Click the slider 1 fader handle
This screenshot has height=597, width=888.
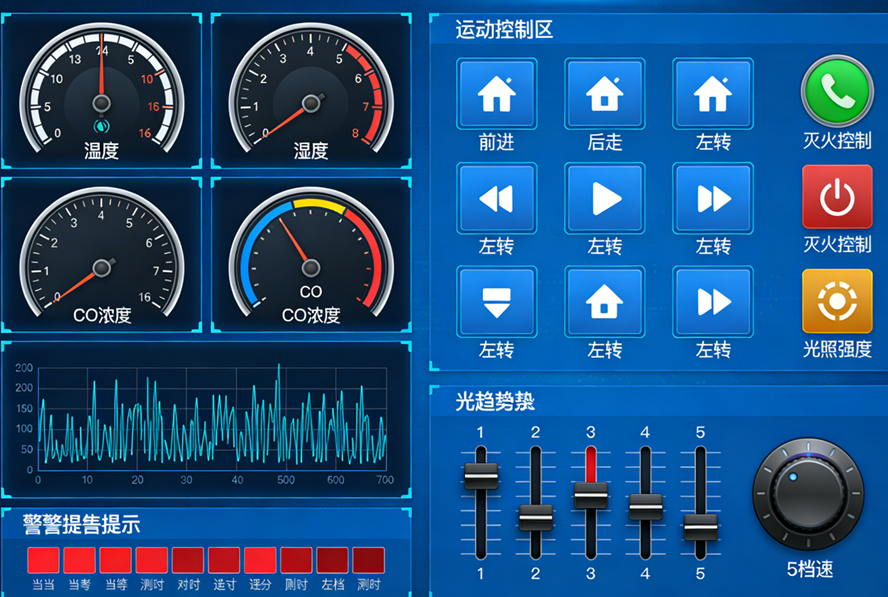click(480, 476)
